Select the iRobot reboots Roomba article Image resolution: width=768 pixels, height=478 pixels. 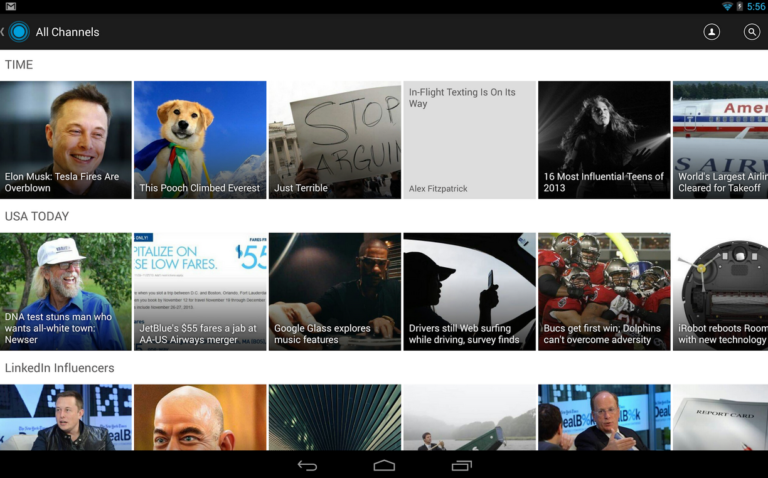coord(720,291)
